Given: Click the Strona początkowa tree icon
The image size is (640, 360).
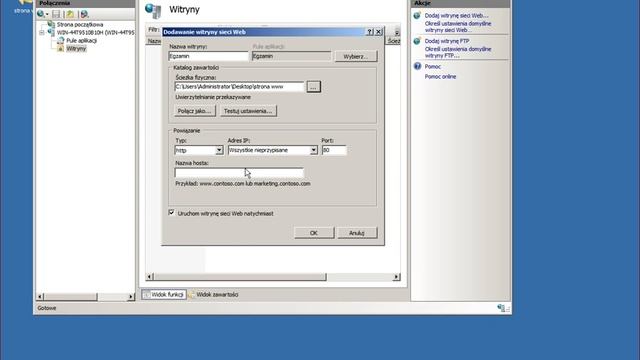Looking at the screenshot, I should 51,24.
